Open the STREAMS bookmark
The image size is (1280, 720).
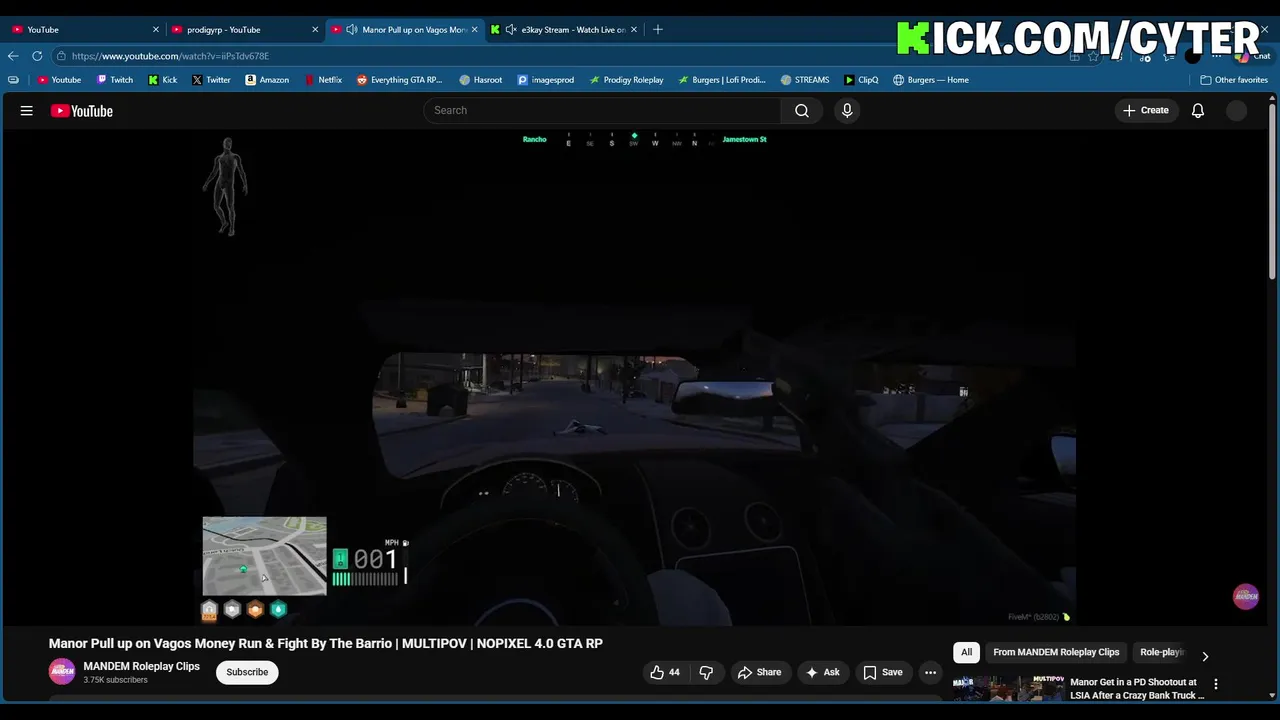(805, 80)
